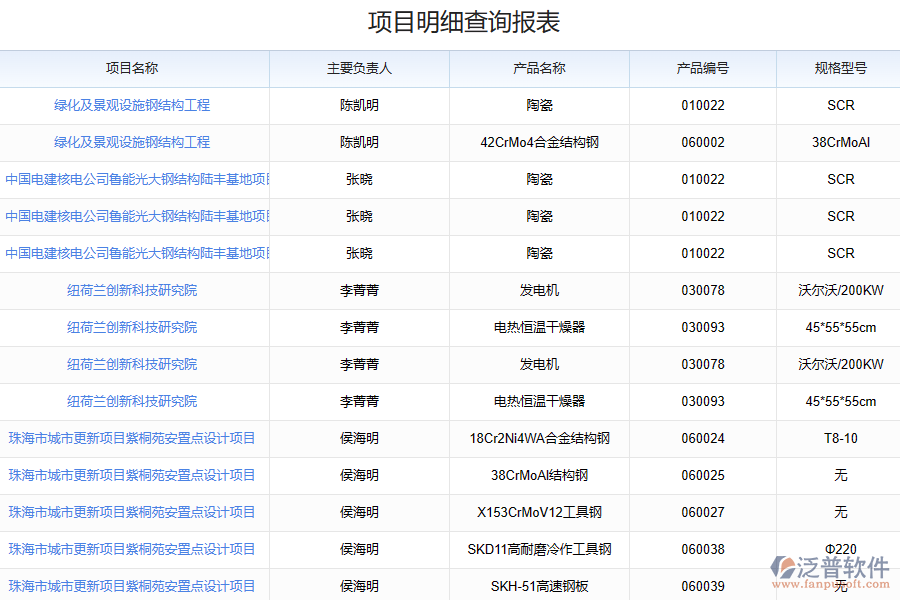
Task: Open 珠海市 project link in X153CrMoV12 row
Action: pyautogui.click(x=132, y=512)
